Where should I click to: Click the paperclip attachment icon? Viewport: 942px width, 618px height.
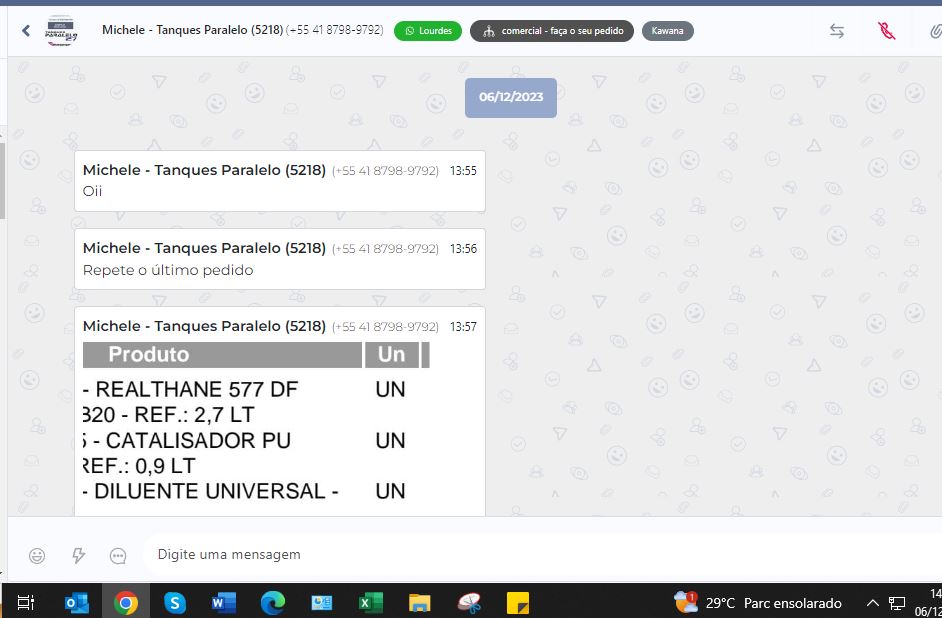coord(934,31)
